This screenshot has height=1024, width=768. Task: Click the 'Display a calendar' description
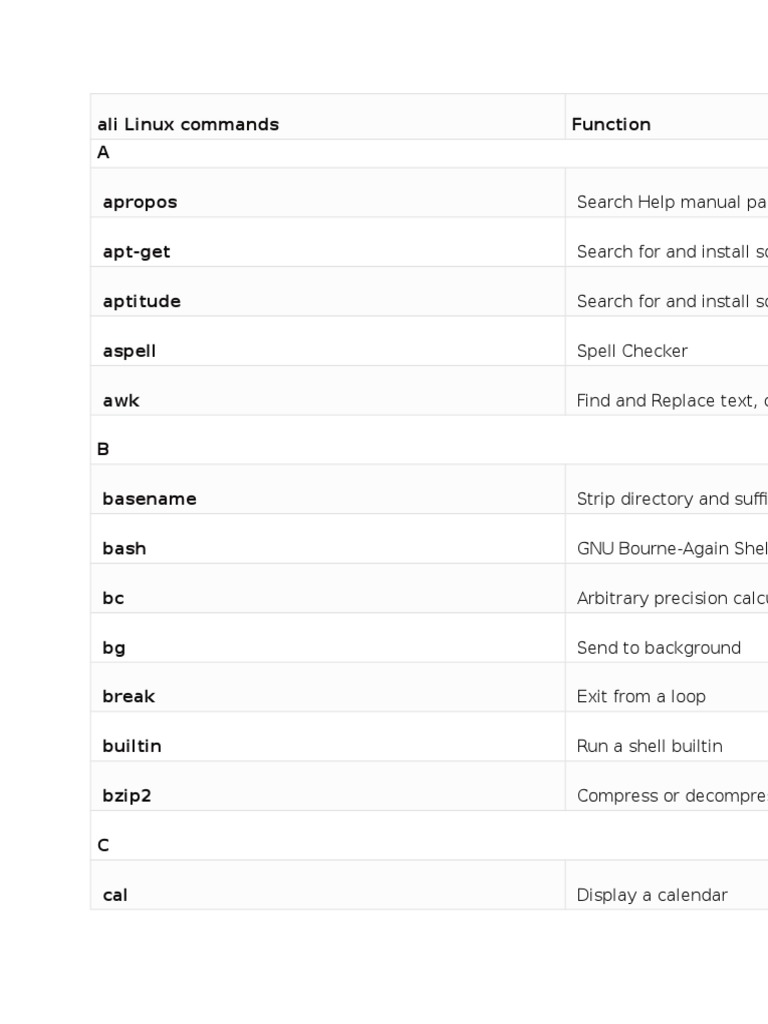(652, 895)
